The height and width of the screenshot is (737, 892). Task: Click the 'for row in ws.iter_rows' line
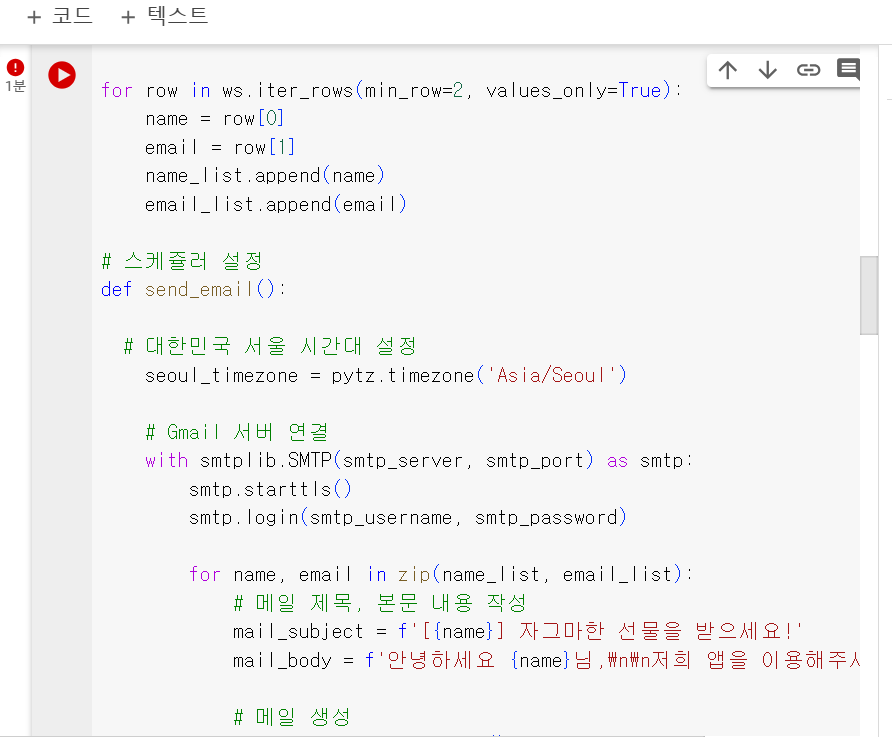click(391, 90)
